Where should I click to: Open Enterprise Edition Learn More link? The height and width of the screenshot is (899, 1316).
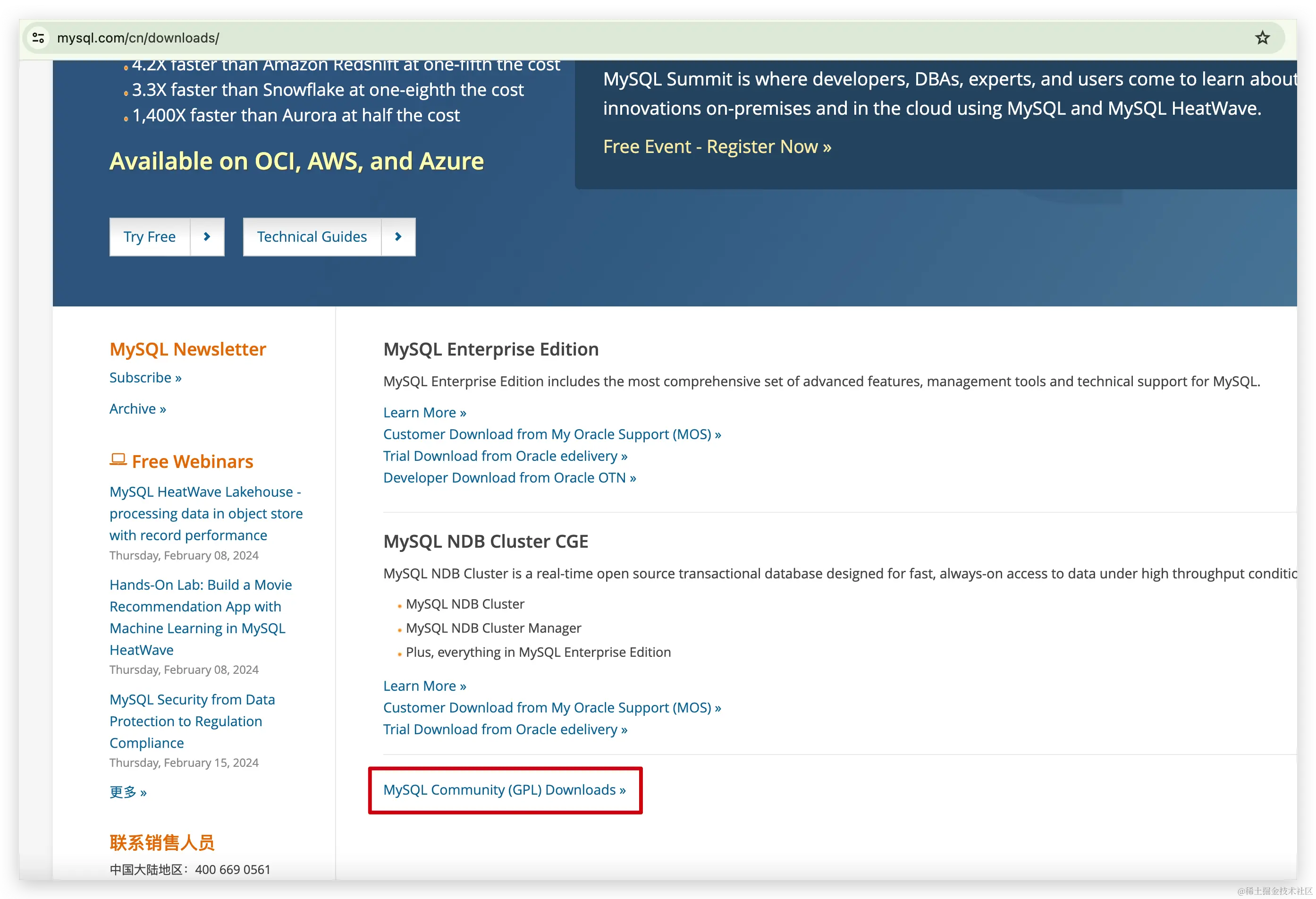coord(424,412)
